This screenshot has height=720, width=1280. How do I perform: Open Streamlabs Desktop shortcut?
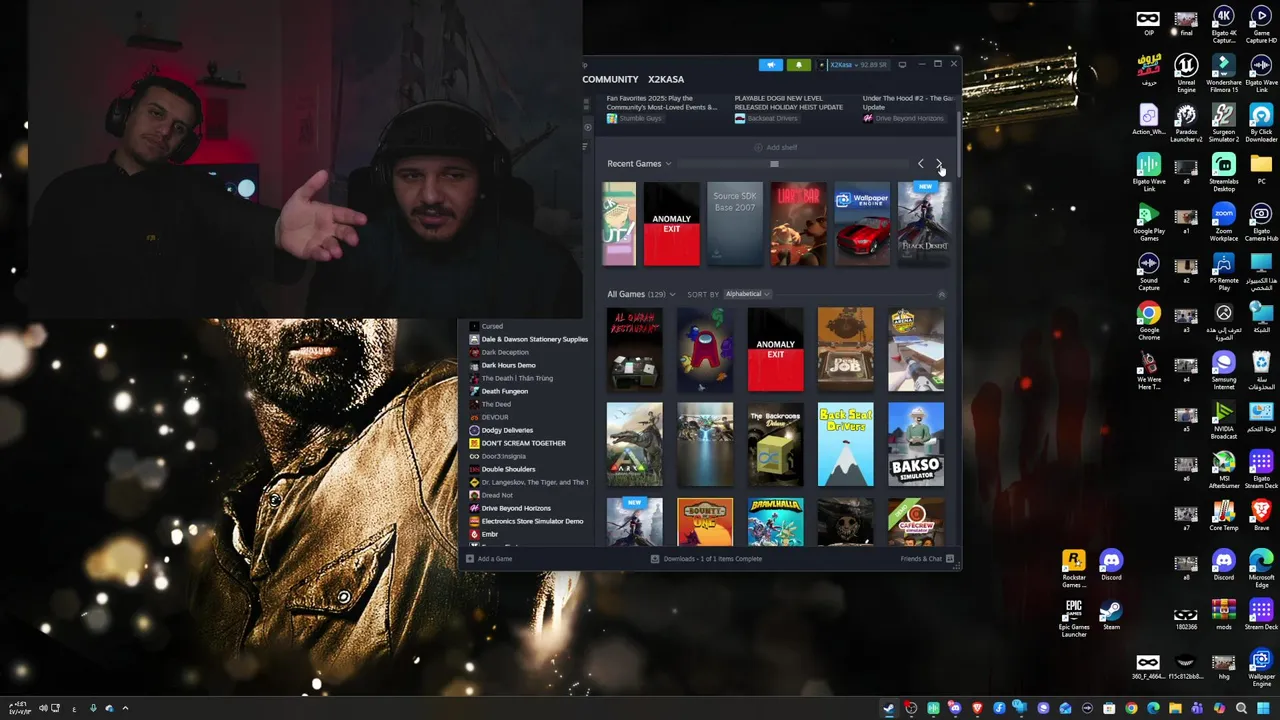click(x=1224, y=172)
